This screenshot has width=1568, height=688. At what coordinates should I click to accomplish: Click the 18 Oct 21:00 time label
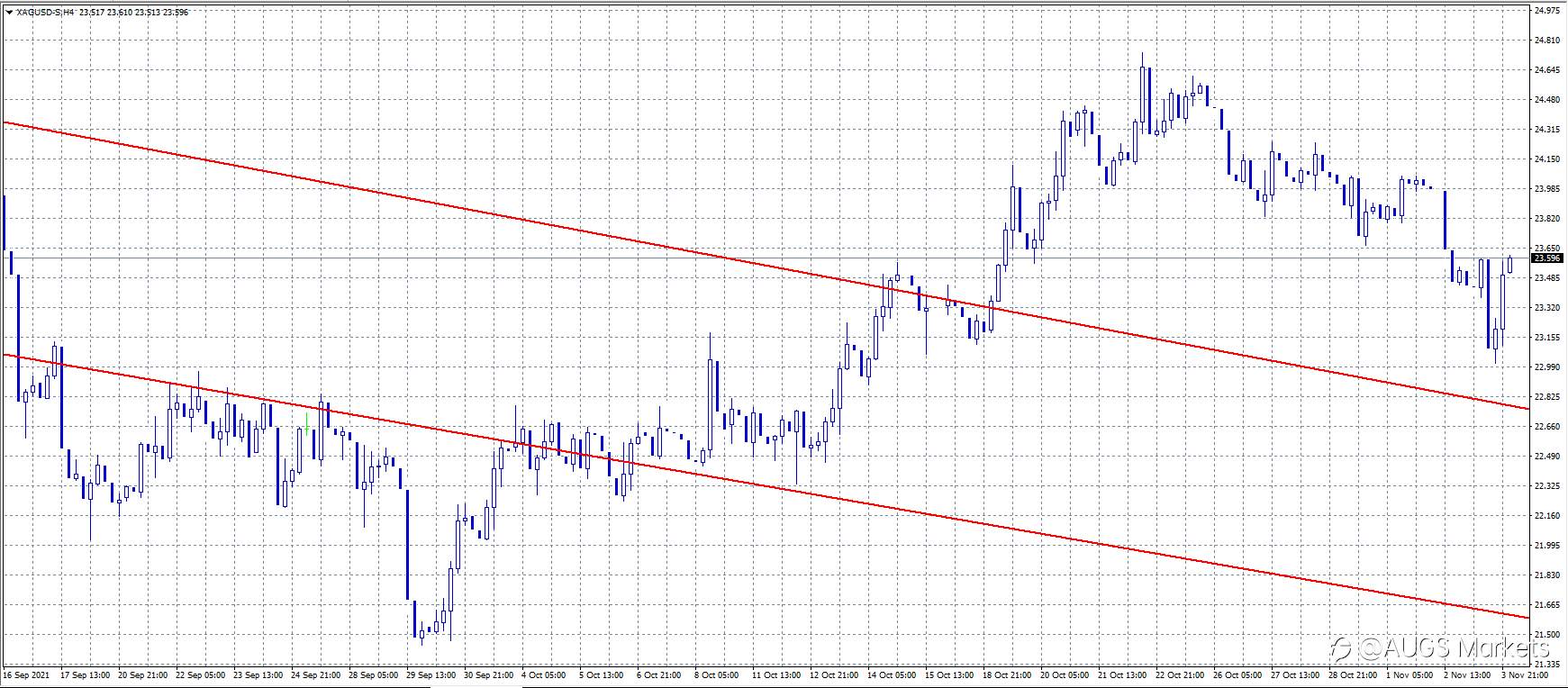[x=1008, y=674]
